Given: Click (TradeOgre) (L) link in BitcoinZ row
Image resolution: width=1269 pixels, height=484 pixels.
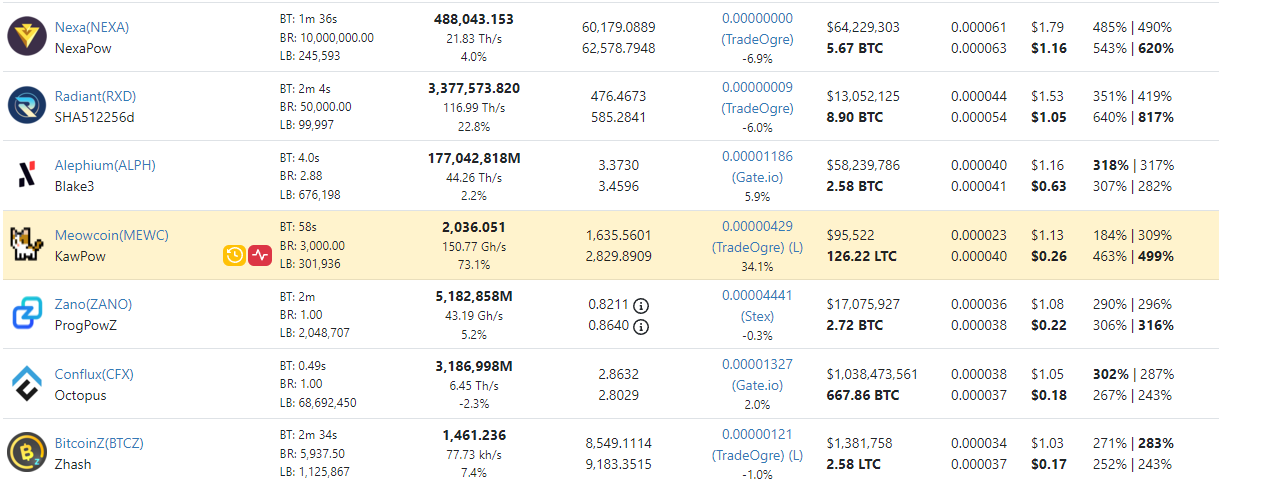Looking at the screenshot, I should (757, 455).
